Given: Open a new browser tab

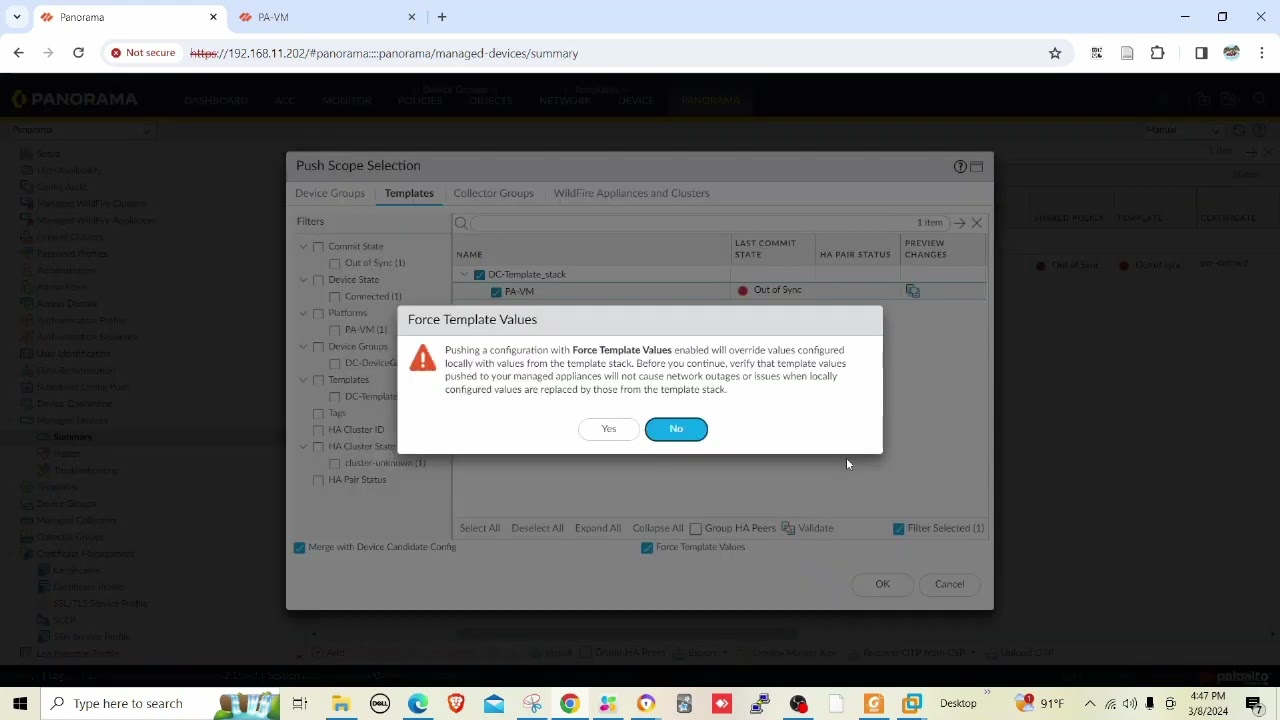Looking at the screenshot, I should pos(442,17).
